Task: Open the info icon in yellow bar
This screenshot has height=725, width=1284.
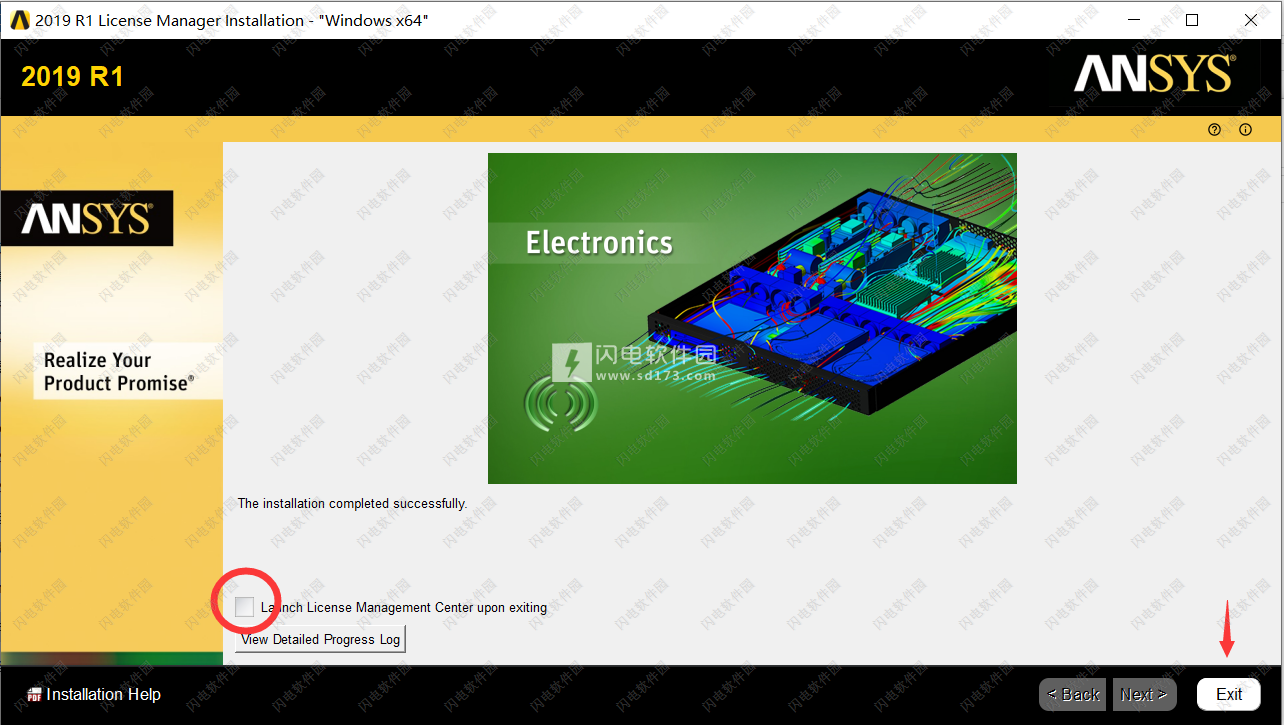Action: pos(1245,129)
